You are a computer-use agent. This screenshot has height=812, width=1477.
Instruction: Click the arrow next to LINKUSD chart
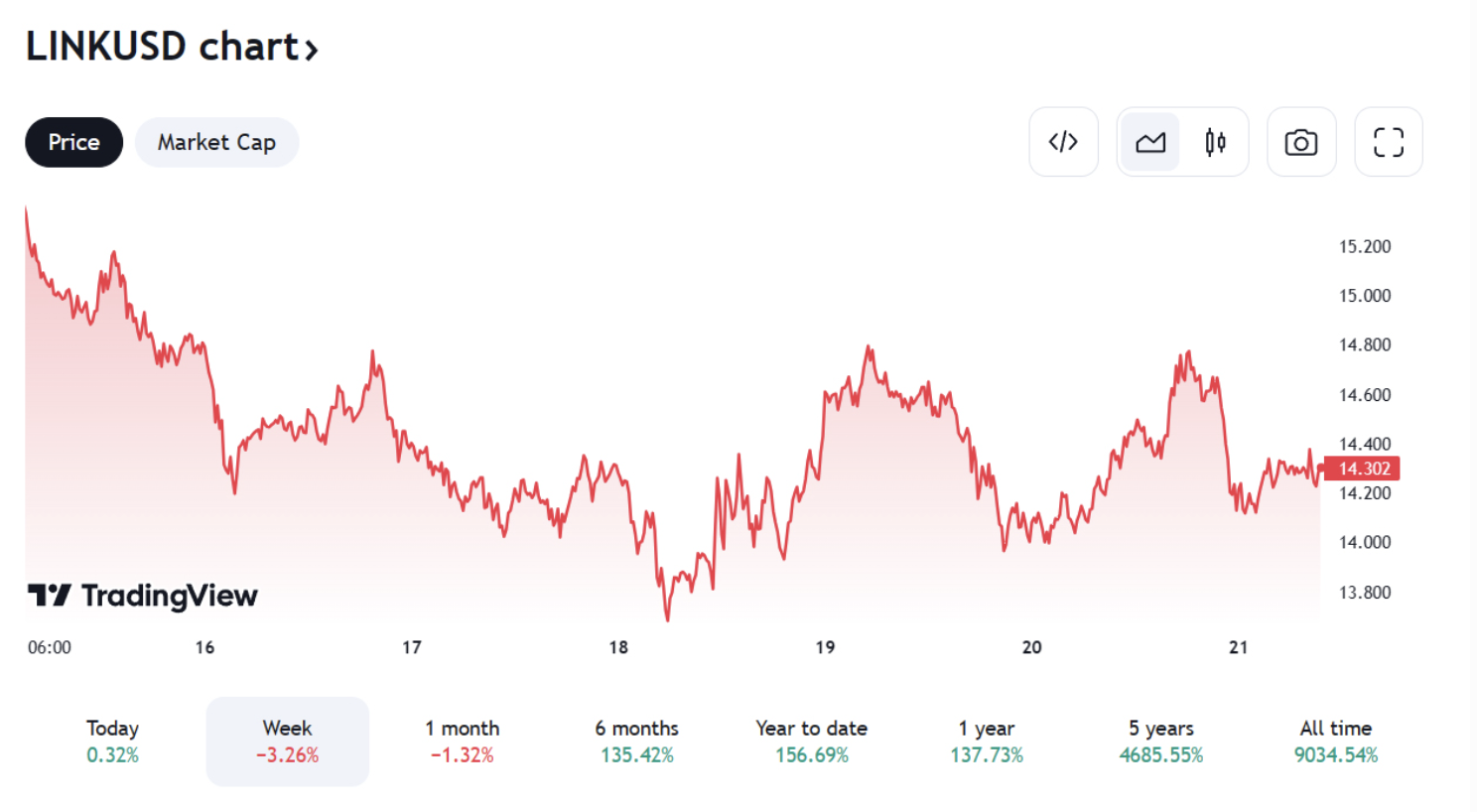312,50
